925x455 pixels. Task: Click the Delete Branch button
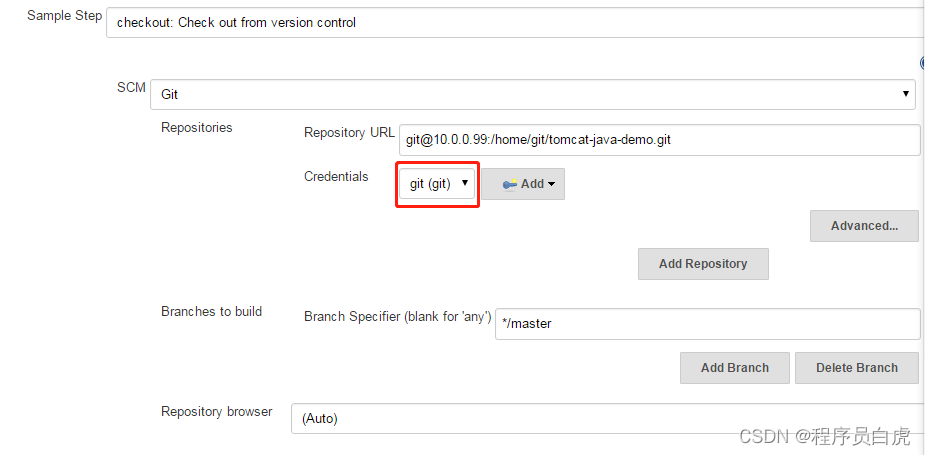857,368
